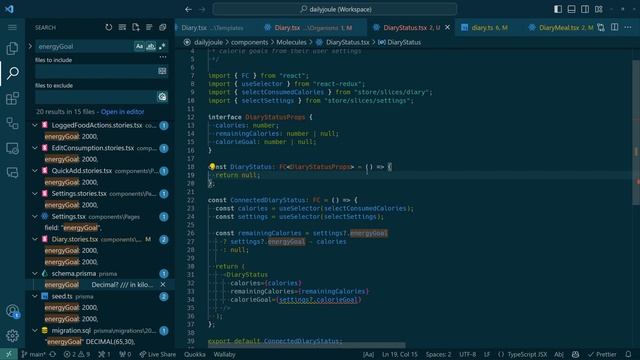Open the source control graph icon in activity bar
The image size is (640, 360).
pos(12,123)
